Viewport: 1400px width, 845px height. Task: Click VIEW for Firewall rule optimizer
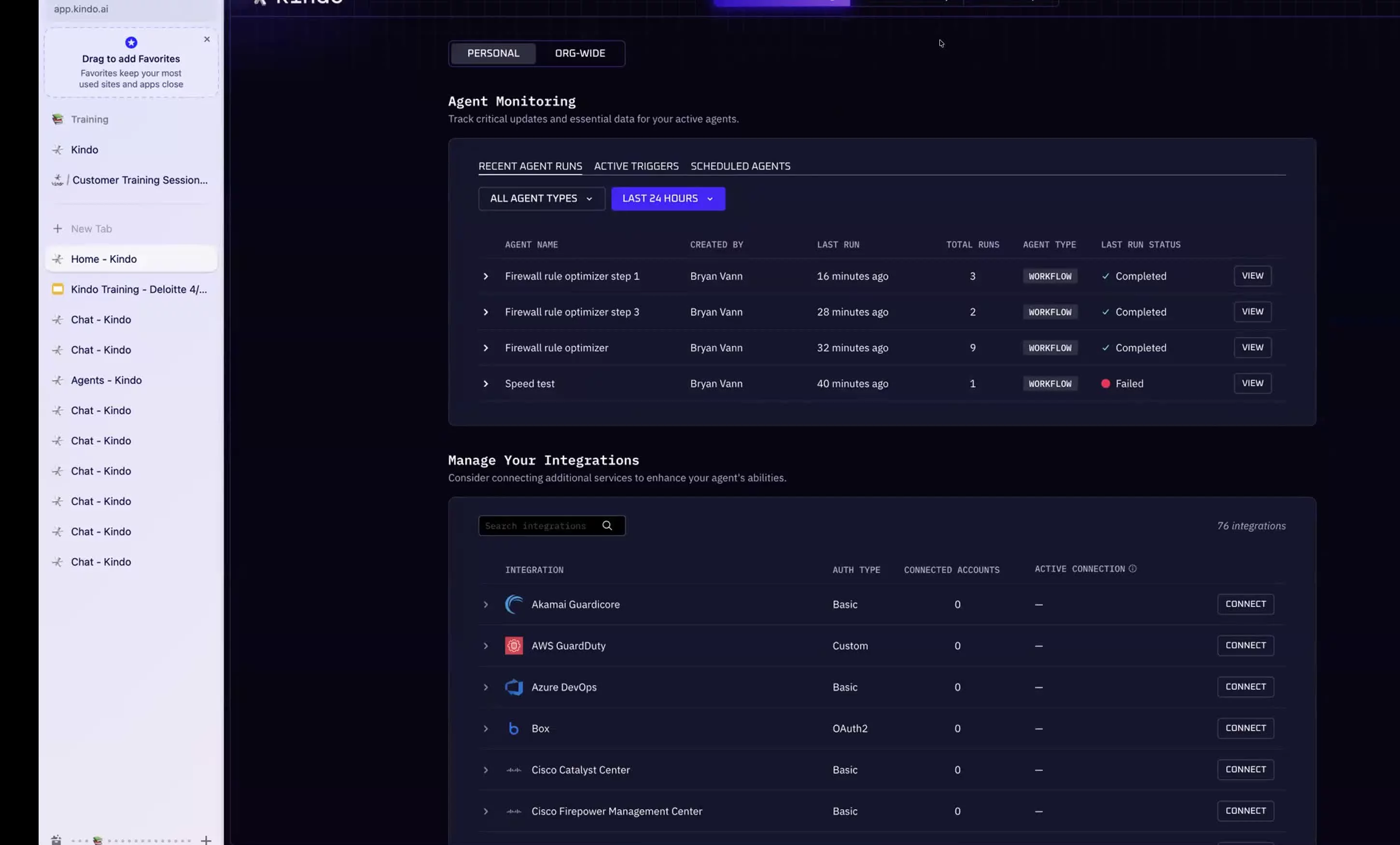tap(1252, 347)
